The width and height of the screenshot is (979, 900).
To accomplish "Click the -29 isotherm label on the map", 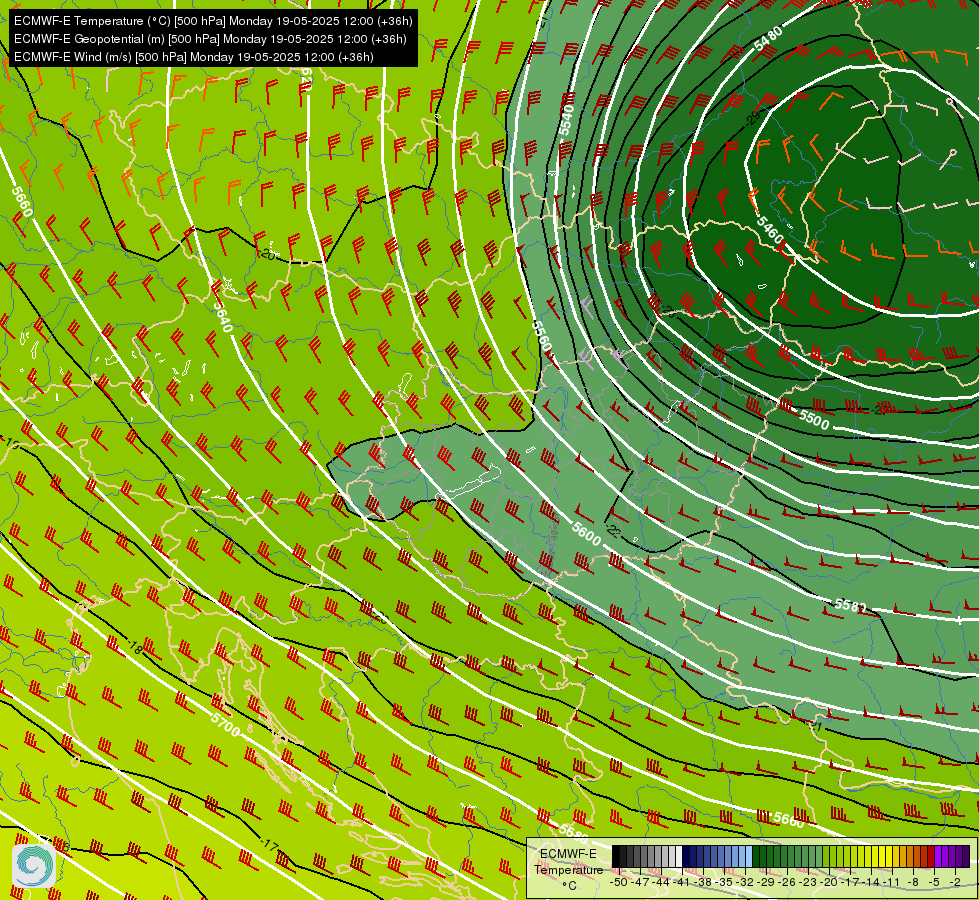I will [x=754, y=117].
